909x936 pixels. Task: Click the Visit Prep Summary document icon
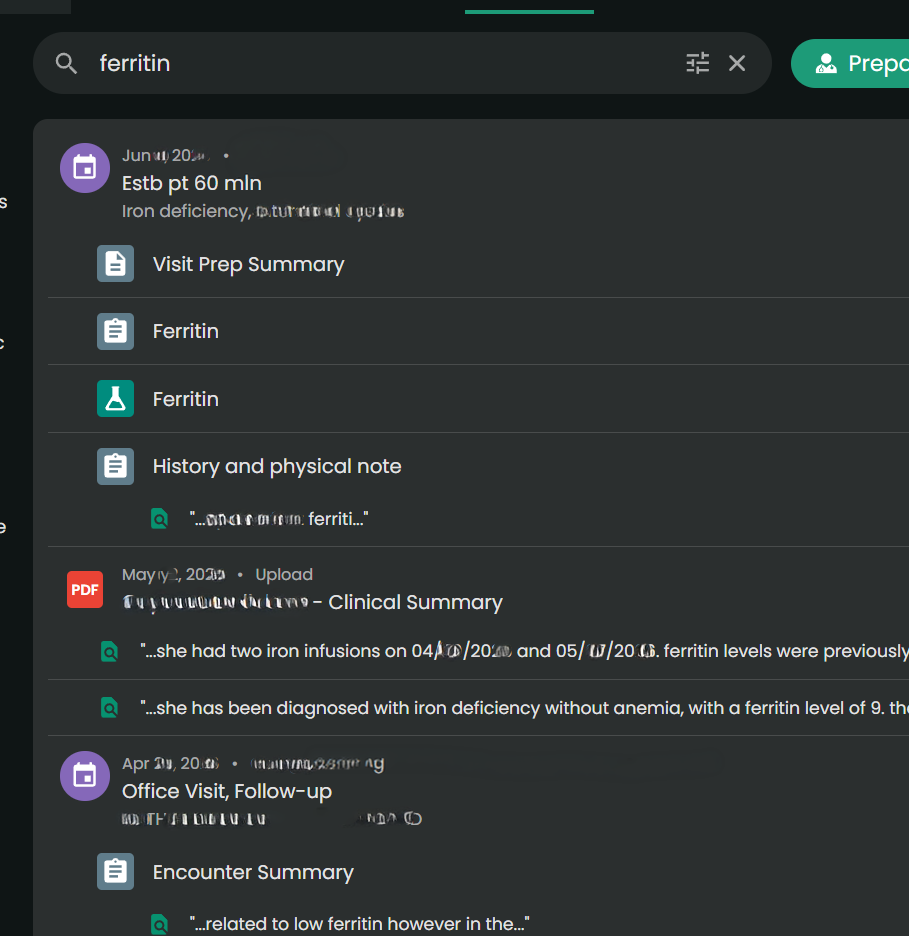[x=115, y=264]
